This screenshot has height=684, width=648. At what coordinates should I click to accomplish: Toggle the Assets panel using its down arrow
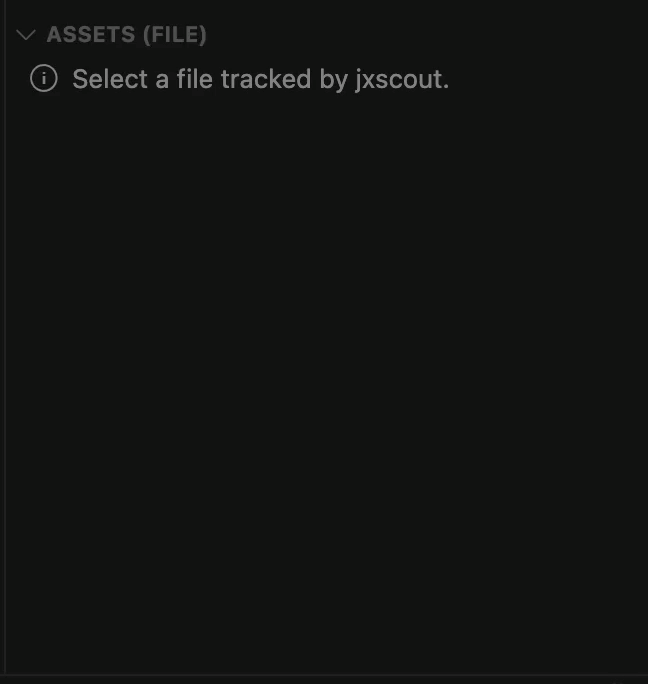(x=27, y=35)
